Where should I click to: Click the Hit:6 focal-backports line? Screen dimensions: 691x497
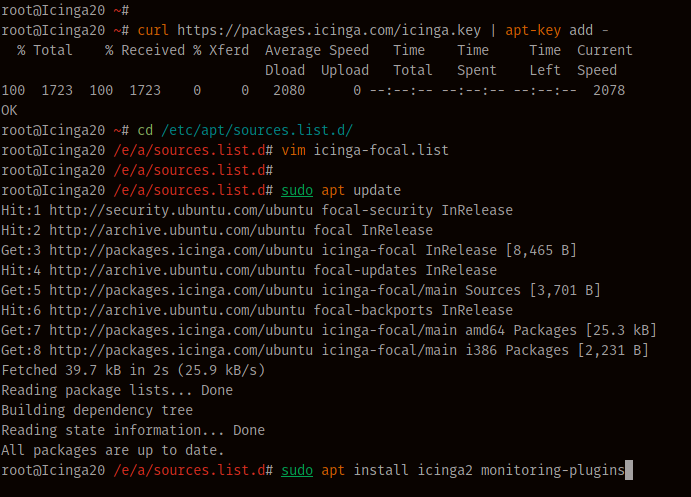pos(257,310)
